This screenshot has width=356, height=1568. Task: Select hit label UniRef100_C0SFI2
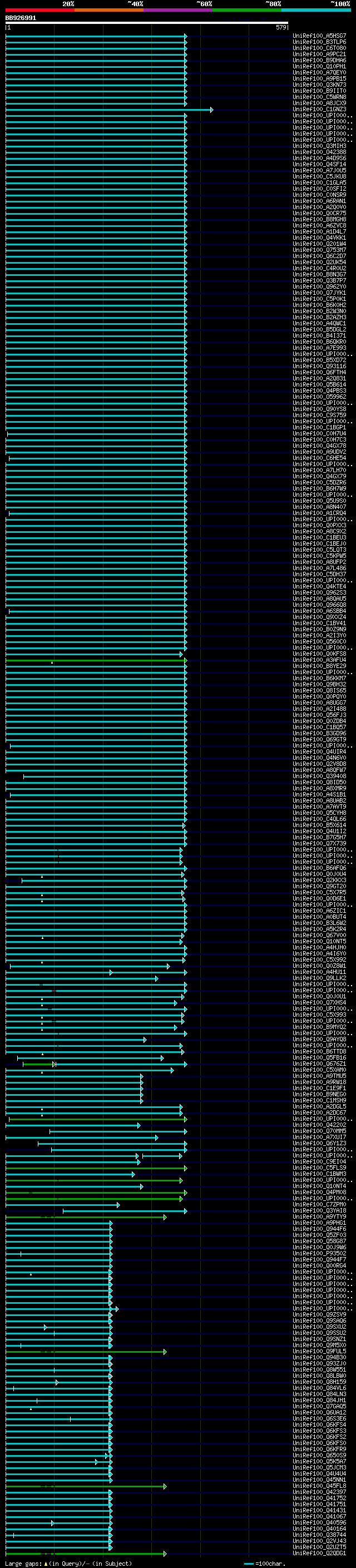[319, 189]
